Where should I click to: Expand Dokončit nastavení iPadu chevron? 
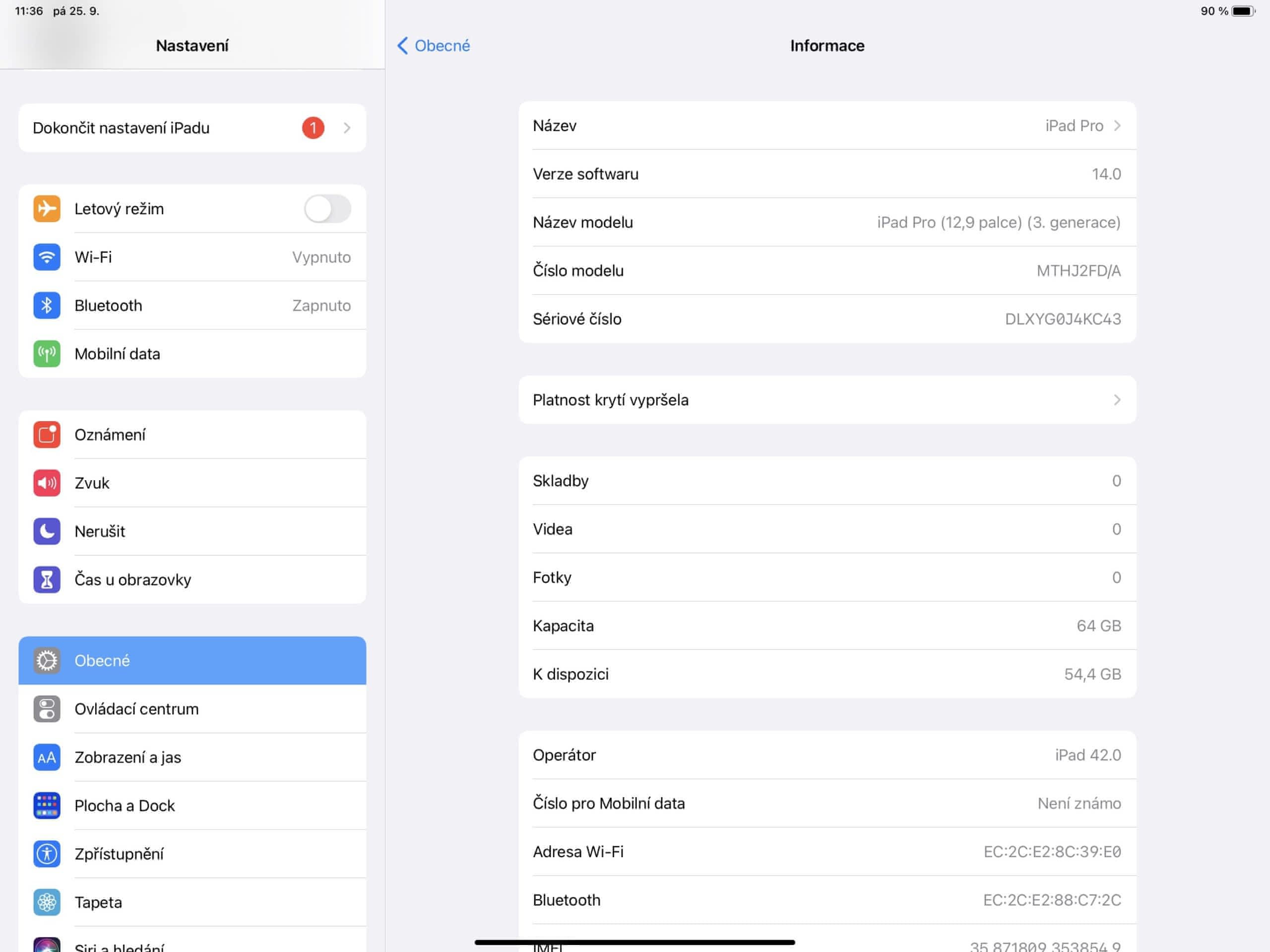[x=347, y=128]
